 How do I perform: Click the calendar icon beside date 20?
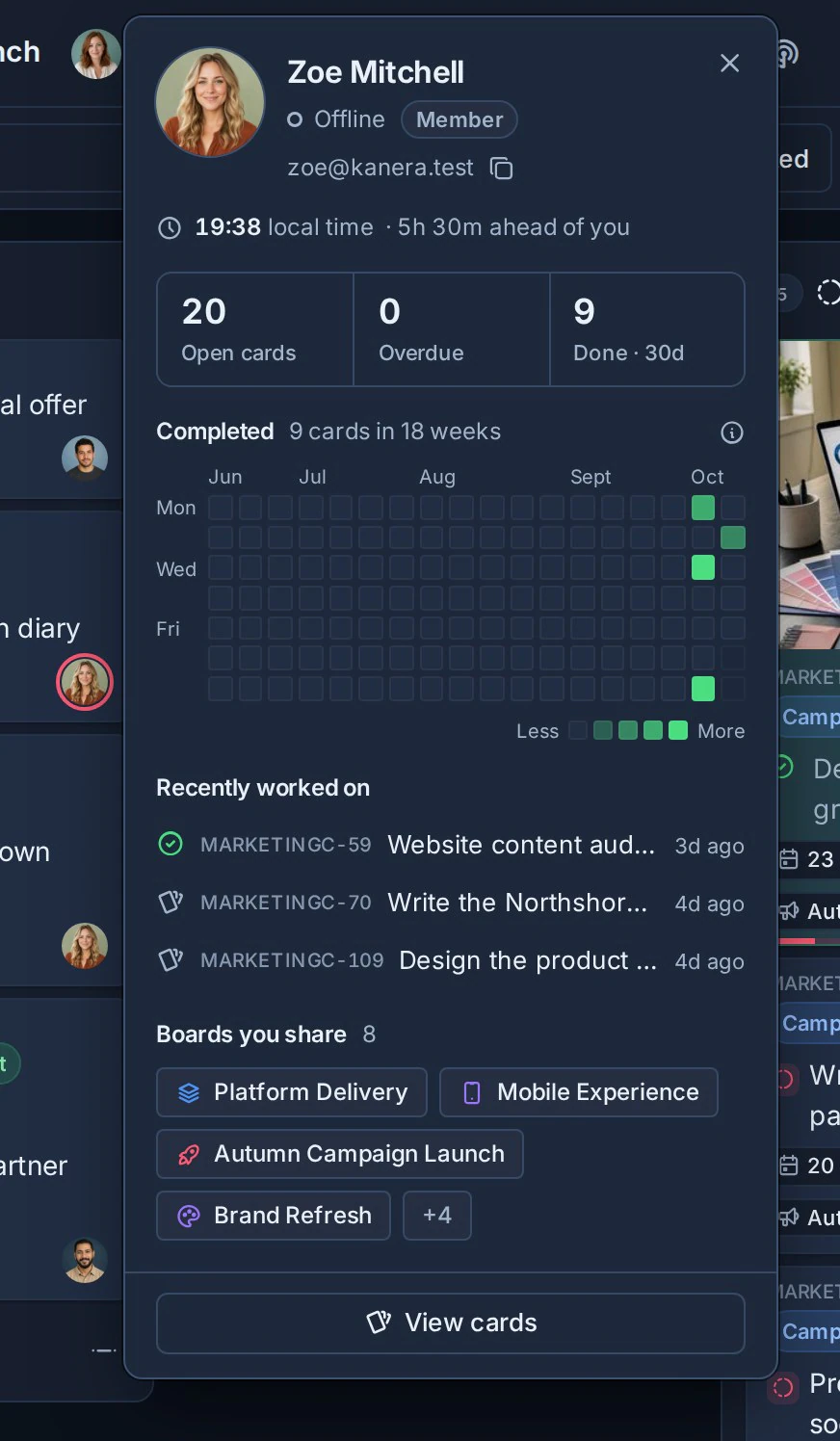[x=788, y=1166]
